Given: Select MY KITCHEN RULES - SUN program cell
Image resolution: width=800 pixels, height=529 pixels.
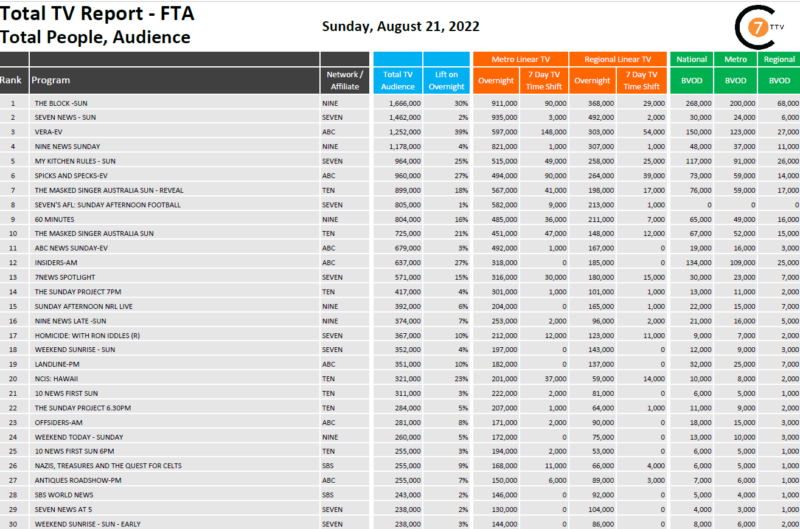Looking at the screenshot, I should coord(75,161).
